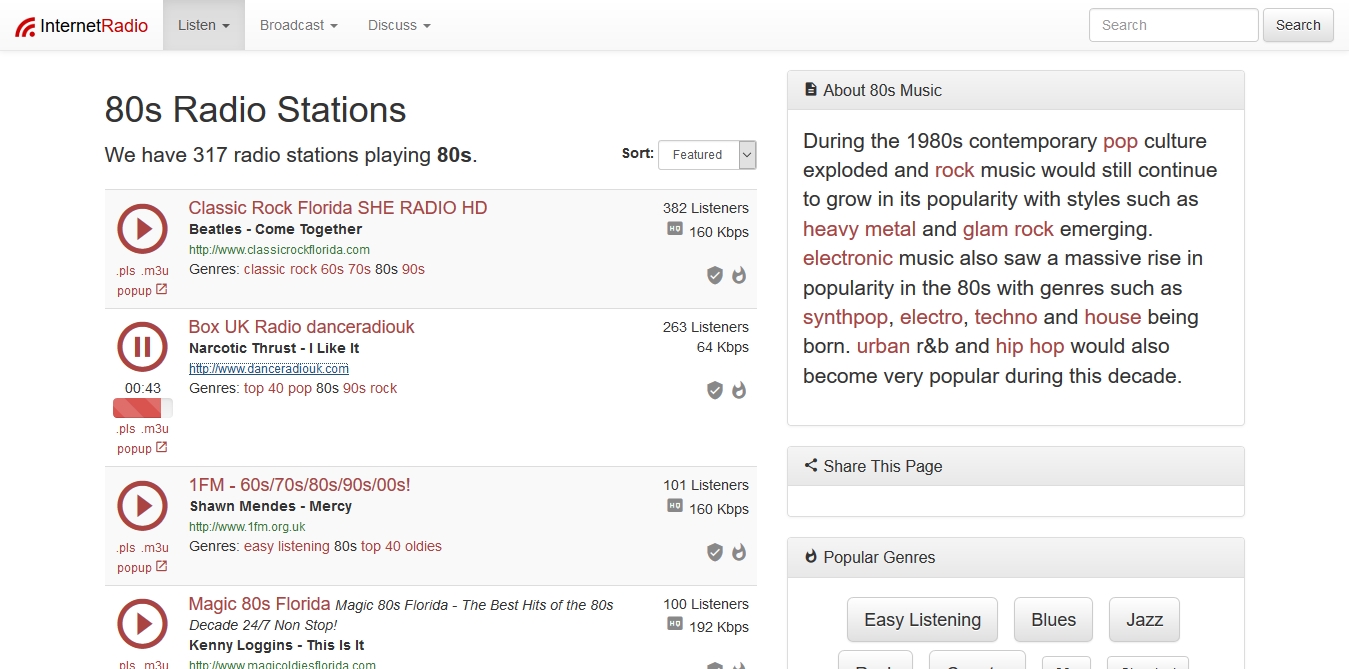Click flame icon on Classic Rock Florida row

(x=739, y=275)
